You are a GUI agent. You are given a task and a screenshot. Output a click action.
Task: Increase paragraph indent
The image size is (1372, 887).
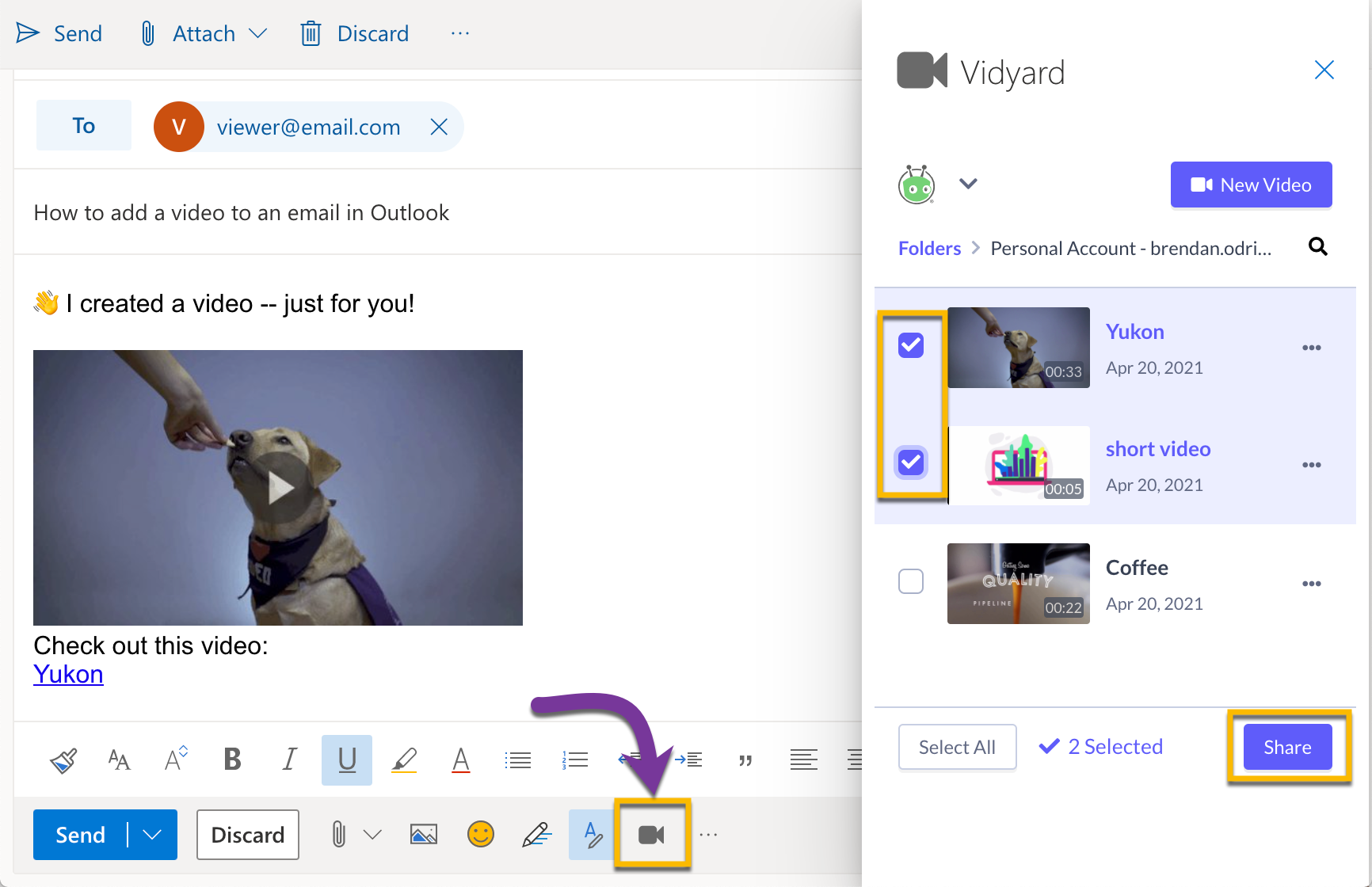pos(688,760)
